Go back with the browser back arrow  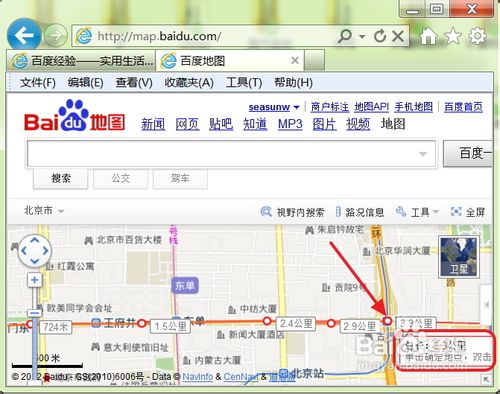pyautogui.click(x=24, y=35)
